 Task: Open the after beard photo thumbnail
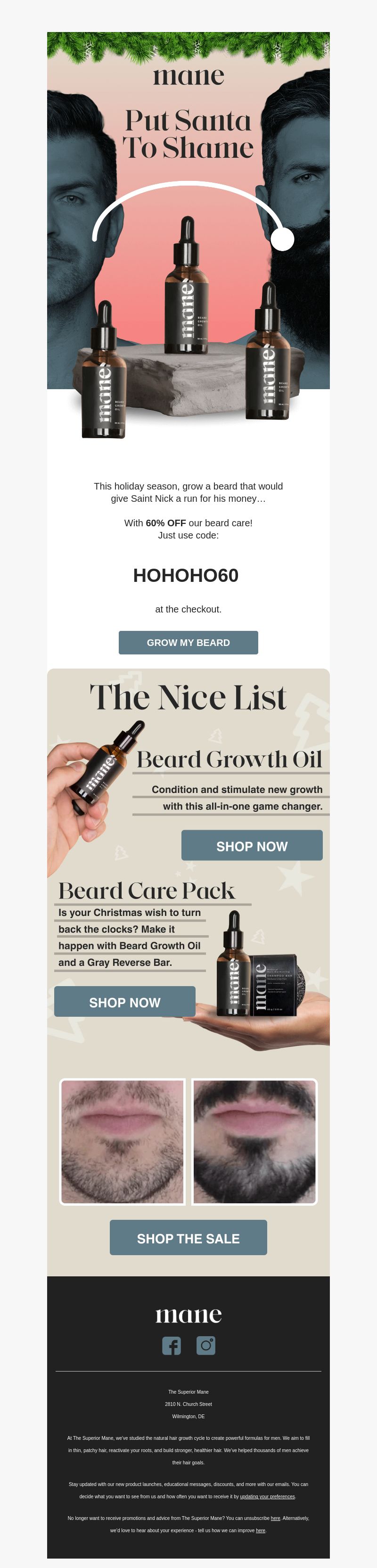pos(254,1141)
